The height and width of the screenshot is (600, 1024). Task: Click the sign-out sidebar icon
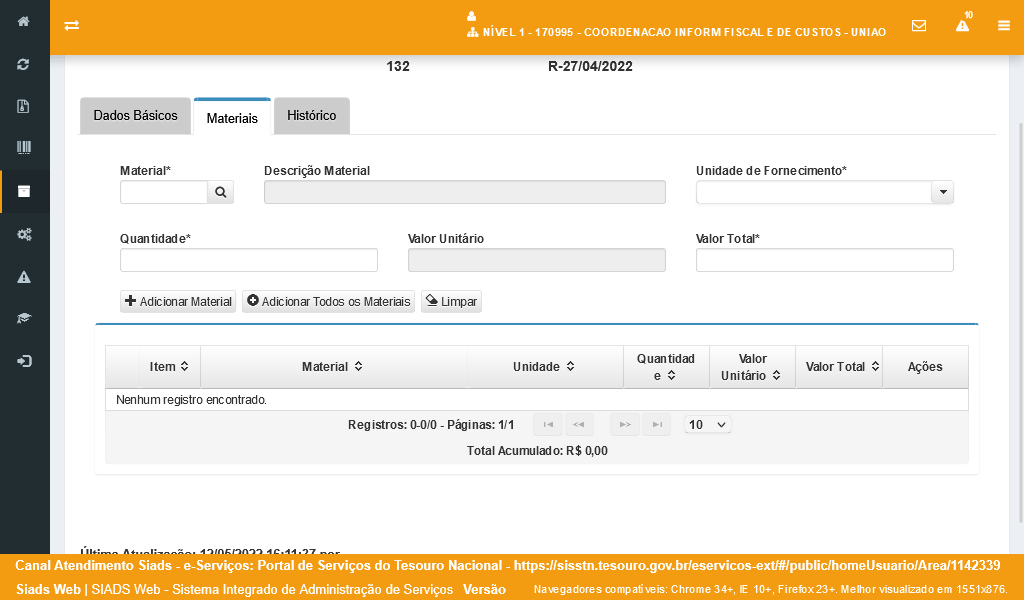pos(24,361)
